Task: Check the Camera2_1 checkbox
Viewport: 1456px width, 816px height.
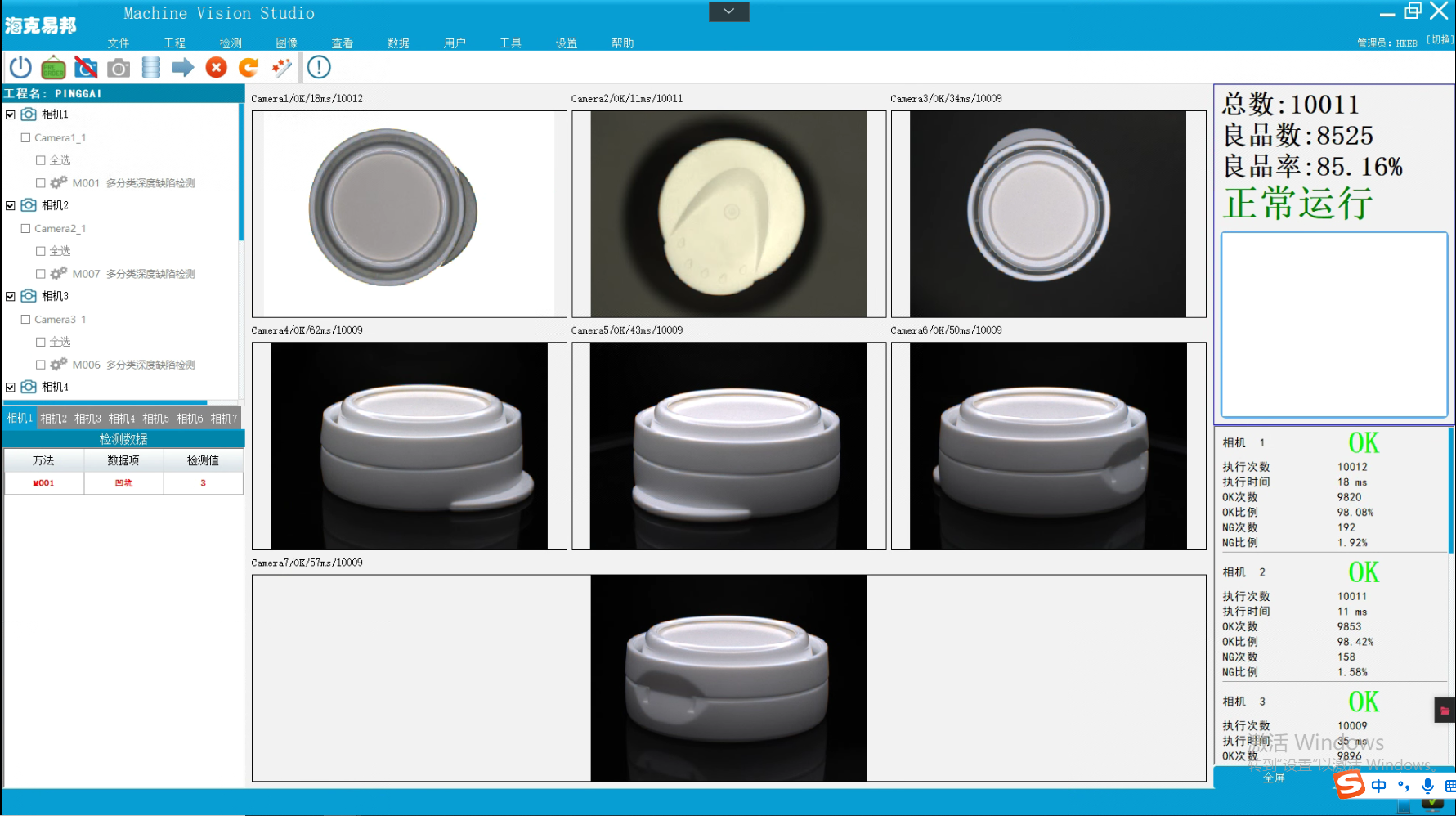Action: coord(25,229)
